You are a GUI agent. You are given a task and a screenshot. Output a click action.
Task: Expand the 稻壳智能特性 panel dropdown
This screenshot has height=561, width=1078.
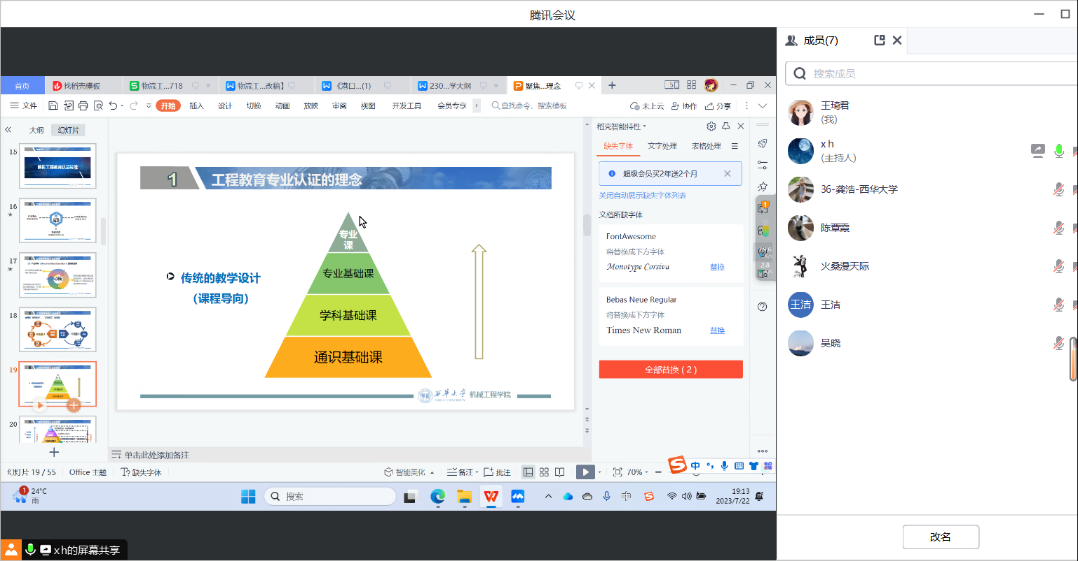[x=645, y=126]
